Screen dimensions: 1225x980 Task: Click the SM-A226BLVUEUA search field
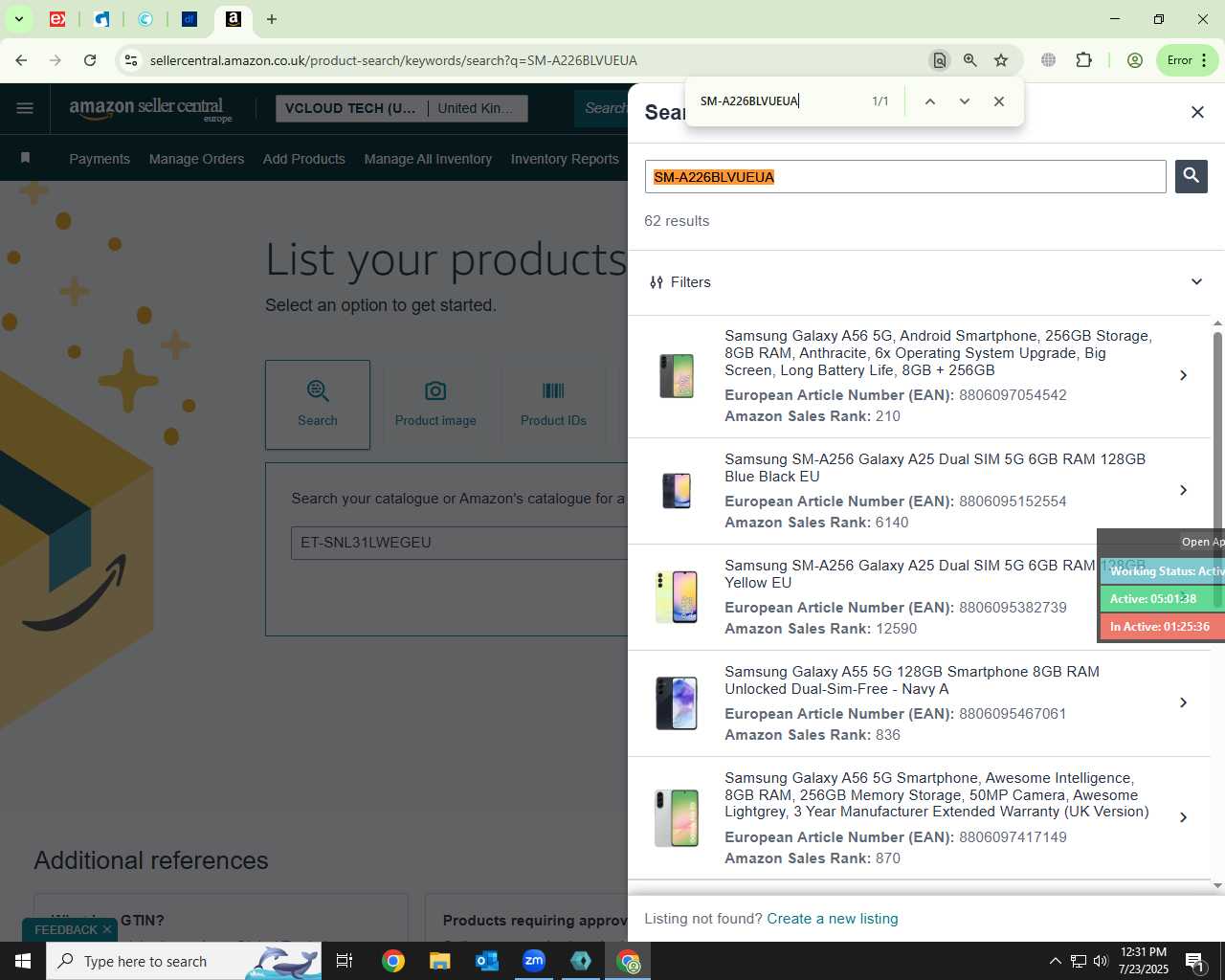click(905, 177)
